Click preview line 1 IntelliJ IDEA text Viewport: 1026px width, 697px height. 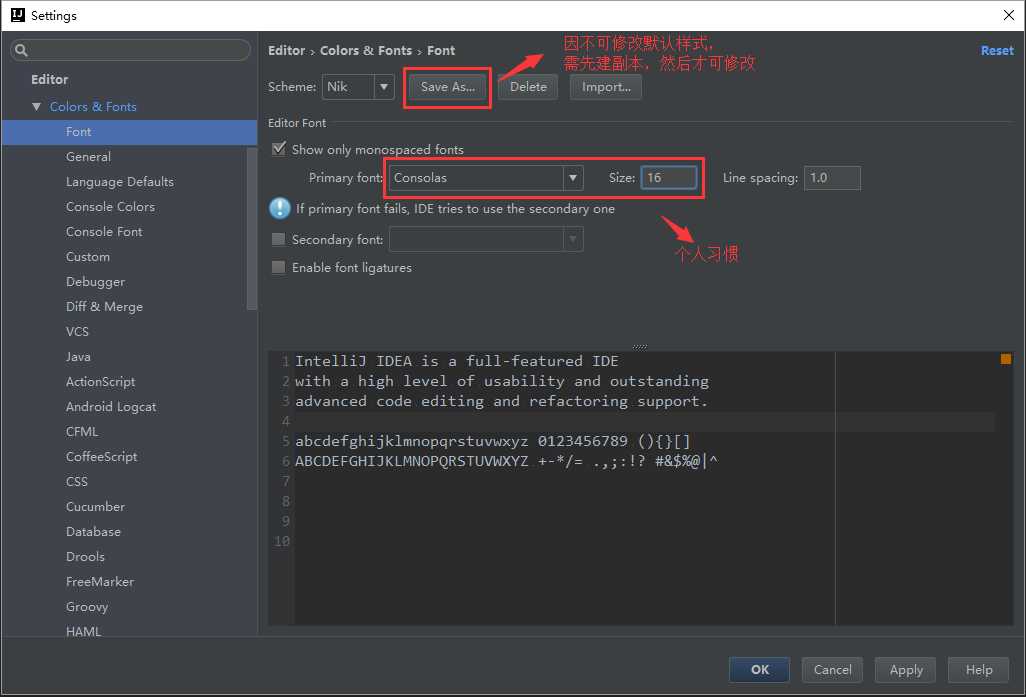tap(456, 361)
